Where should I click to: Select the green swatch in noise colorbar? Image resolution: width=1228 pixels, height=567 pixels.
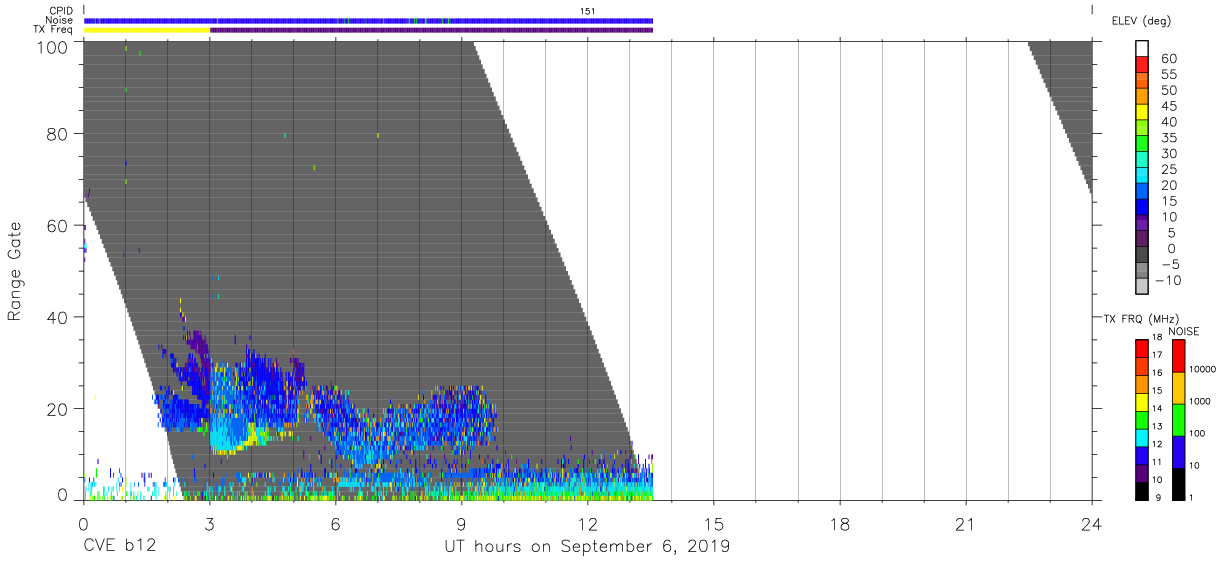[x=1178, y=420]
